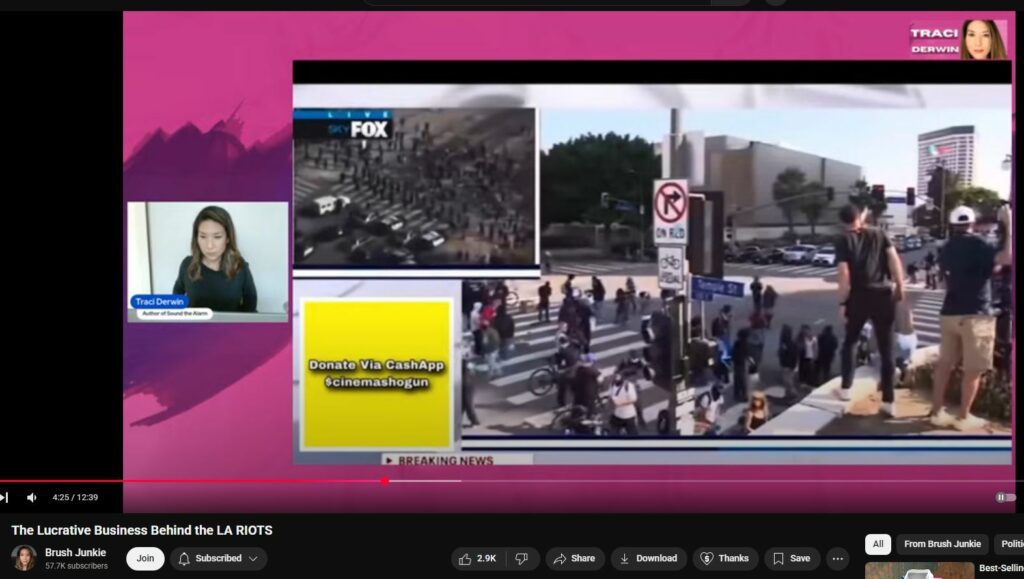Join the Brush Junkie channel membership
The image size is (1024, 579).
tap(145, 558)
